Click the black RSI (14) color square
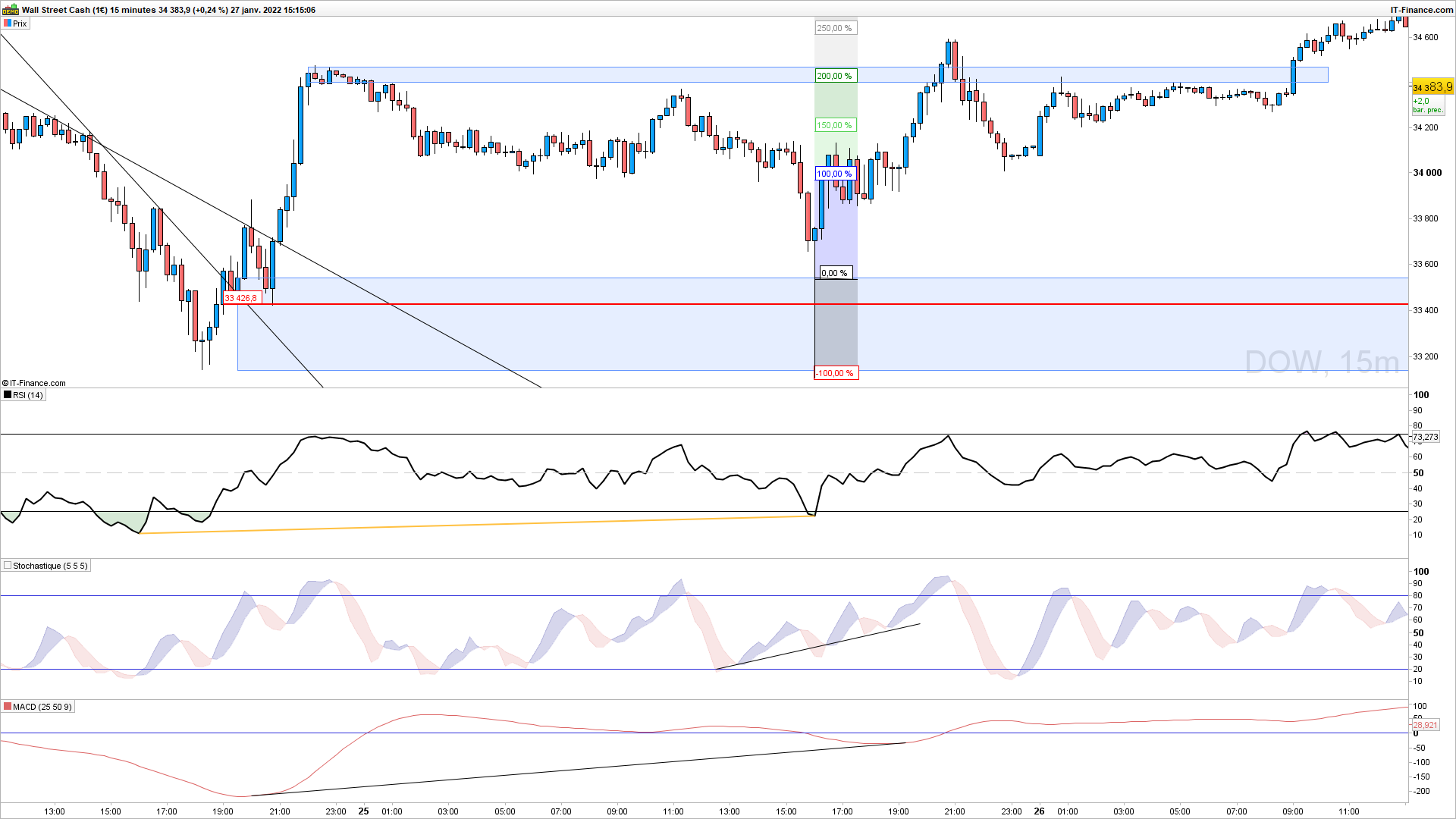Image resolution: width=1456 pixels, height=819 pixels. pyautogui.click(x=8, y=395)
